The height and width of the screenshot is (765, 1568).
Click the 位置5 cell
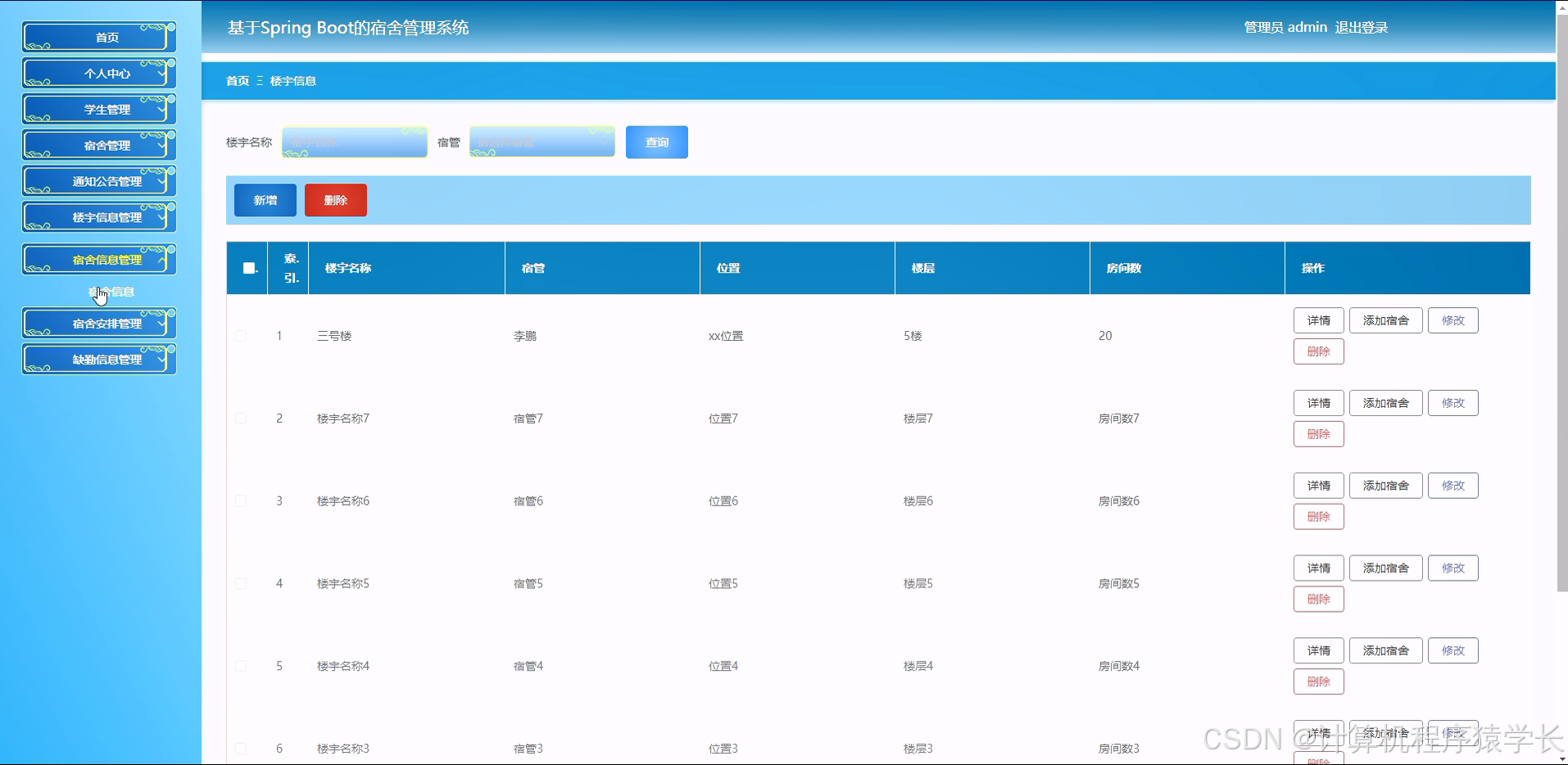point(723,584)
